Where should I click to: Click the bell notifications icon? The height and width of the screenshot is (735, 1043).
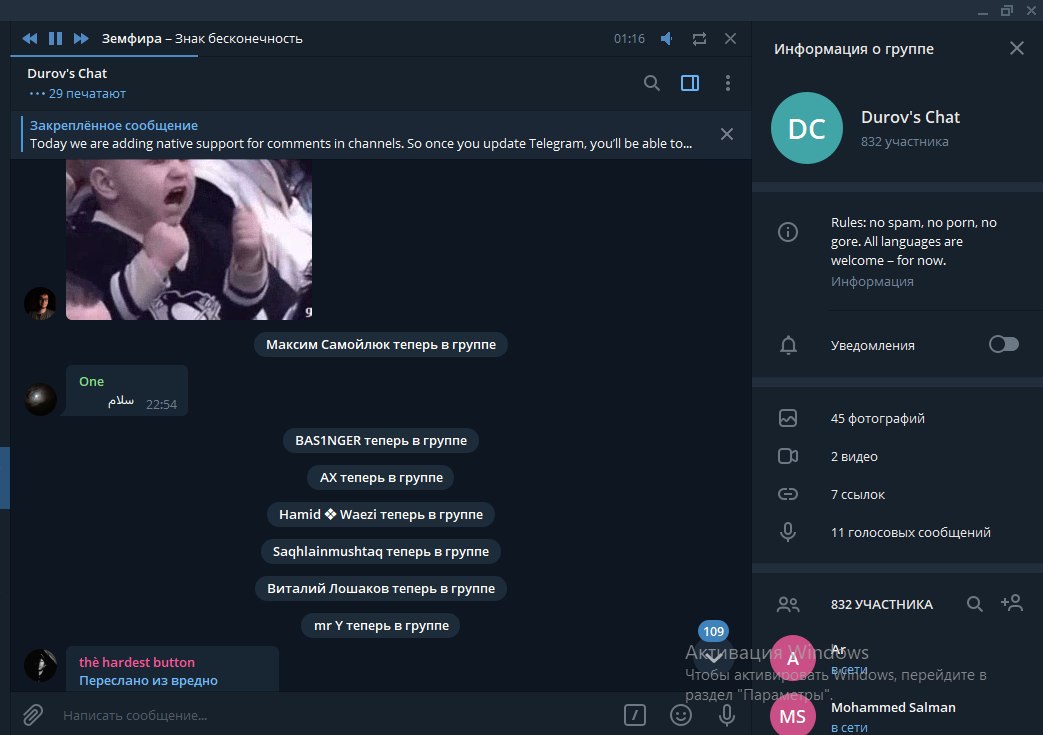pos(788,345)
